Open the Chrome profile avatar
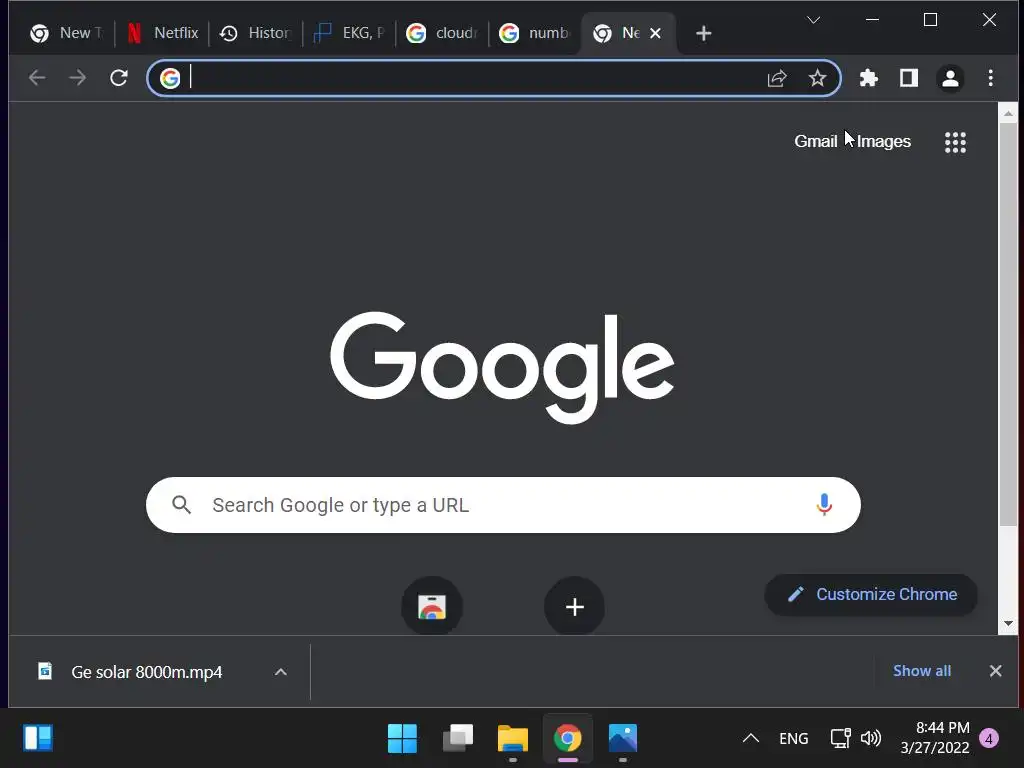1024x768 pixels. pos(950,78)
